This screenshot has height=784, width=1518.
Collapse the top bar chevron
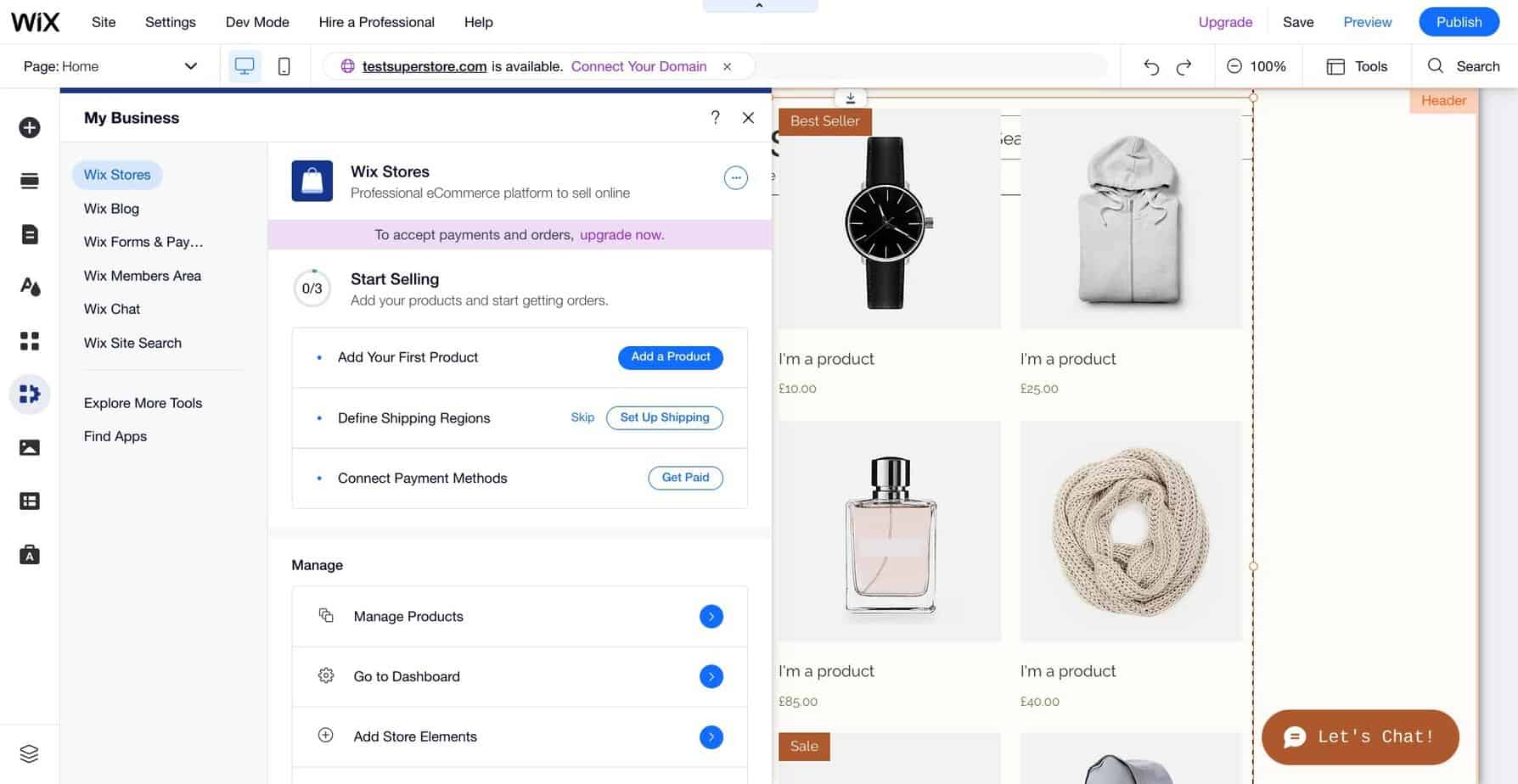pyautogui.click(x=760, y=6)
